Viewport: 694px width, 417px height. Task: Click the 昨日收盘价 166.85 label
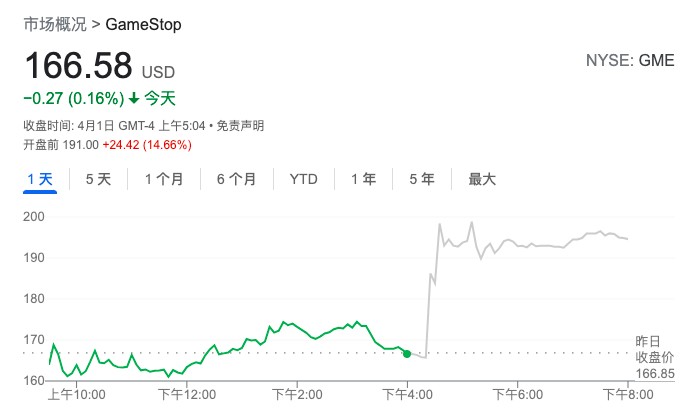pos(655,357)
